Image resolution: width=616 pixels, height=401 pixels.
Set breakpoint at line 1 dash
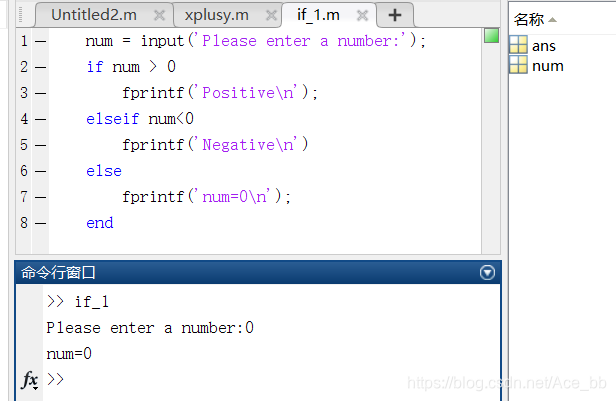pos(40,41)
